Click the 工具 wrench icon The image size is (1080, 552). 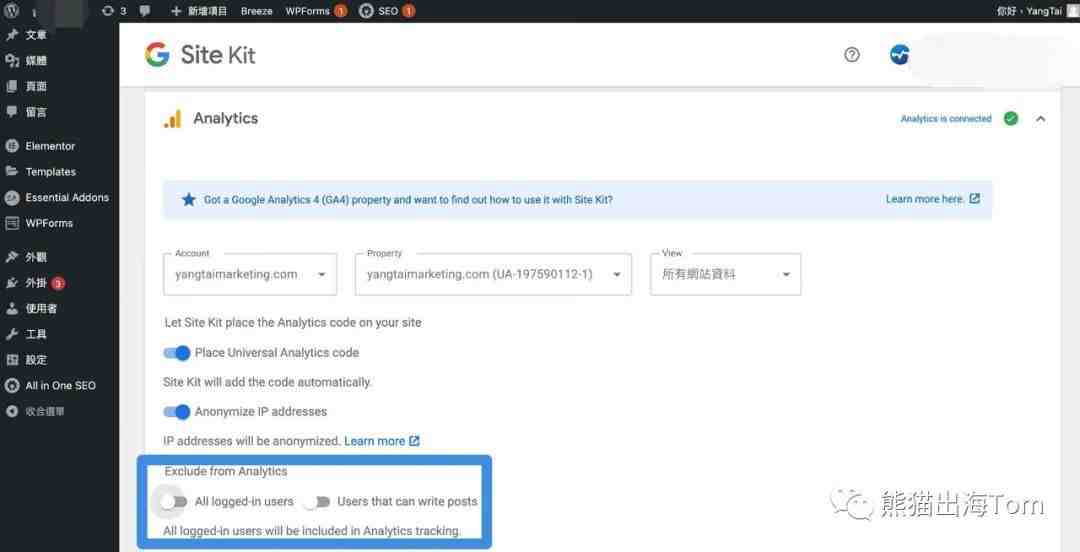coord(12,334)
